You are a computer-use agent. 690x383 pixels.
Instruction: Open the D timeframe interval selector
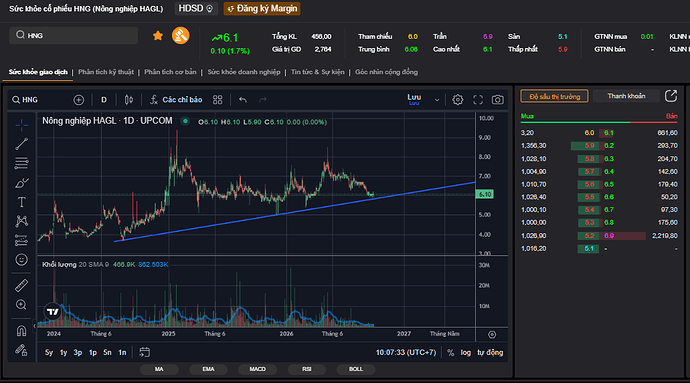104,100
